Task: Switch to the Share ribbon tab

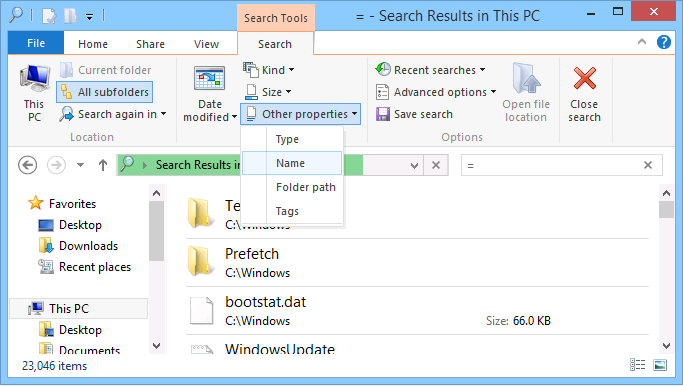Action: click(150, 44)
